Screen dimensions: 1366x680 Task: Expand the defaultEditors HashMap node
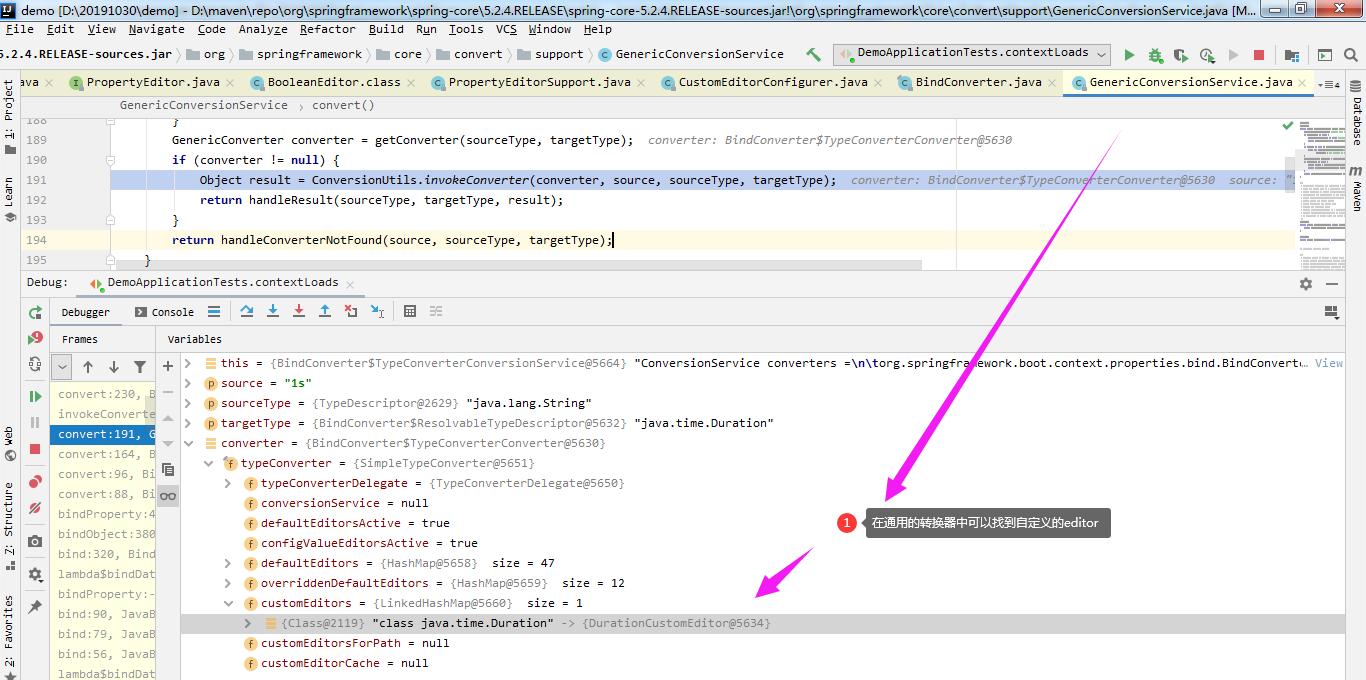pos(228,563)
